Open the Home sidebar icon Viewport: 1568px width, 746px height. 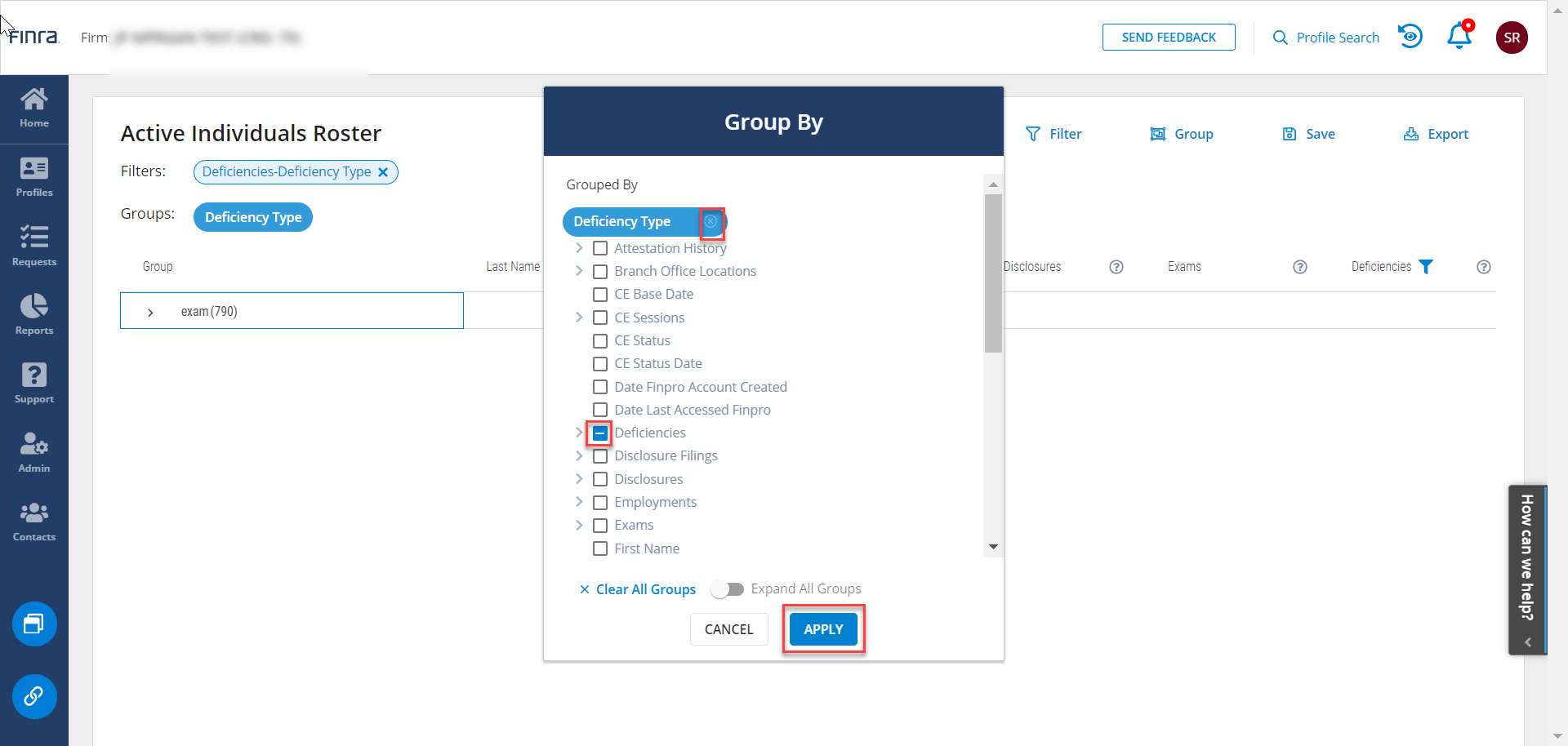pyautogui.click(x=34, y=108)
